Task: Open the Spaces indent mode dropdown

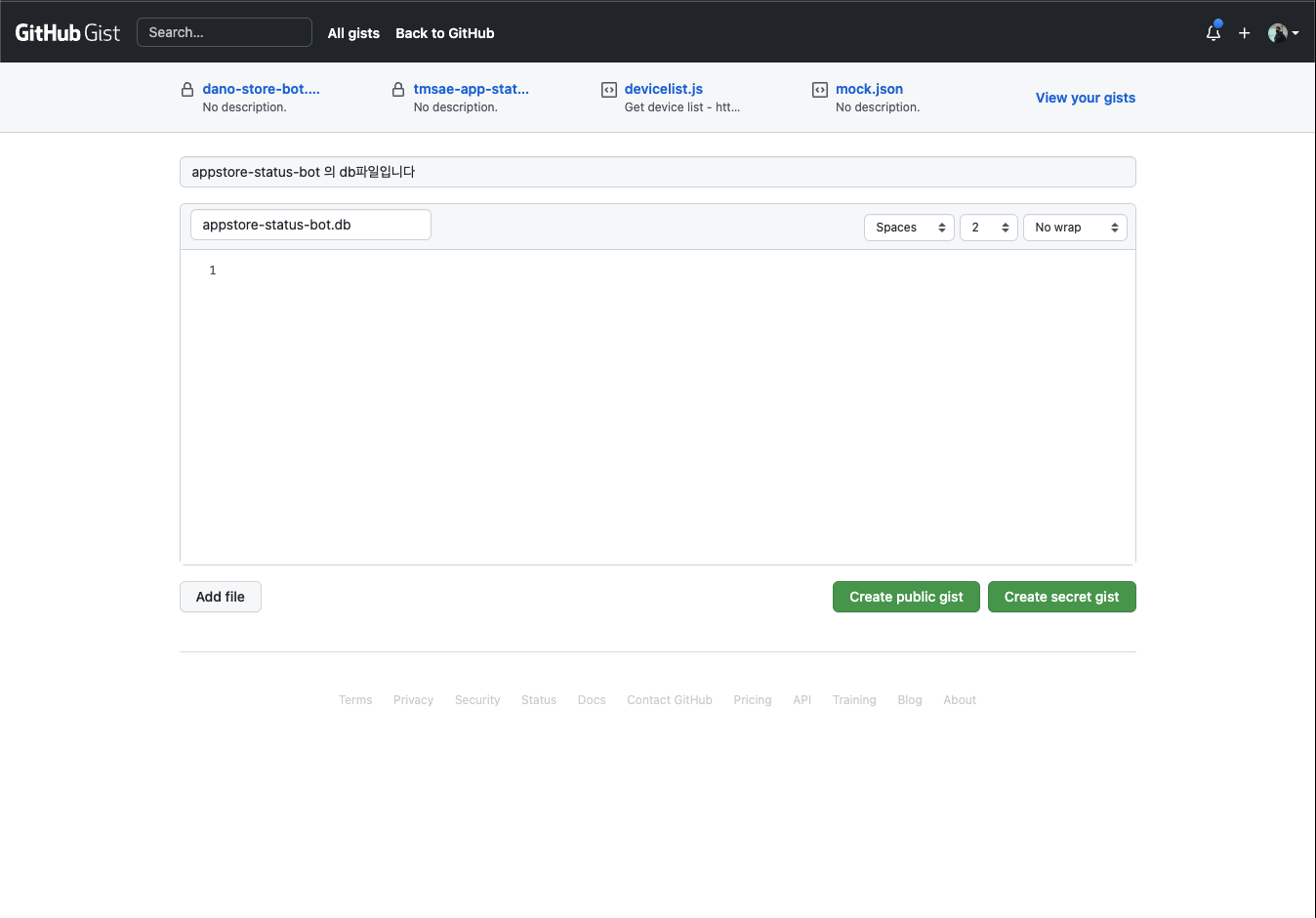Action: [x=909, y=228]
